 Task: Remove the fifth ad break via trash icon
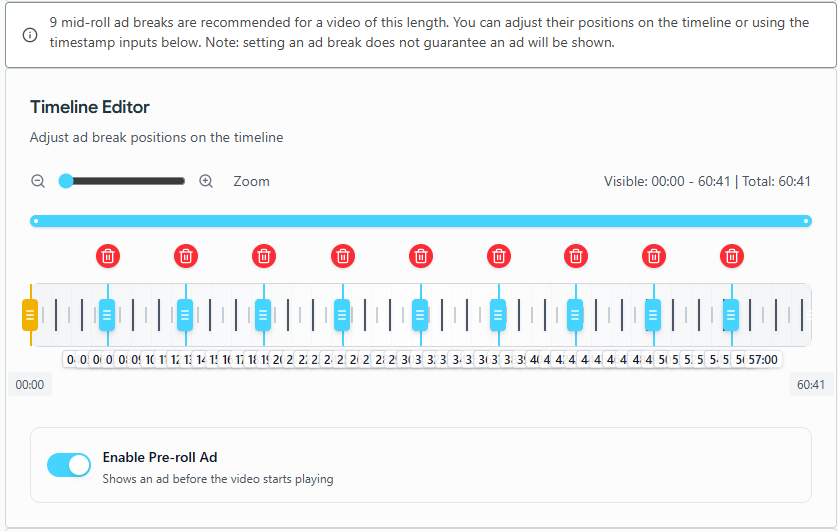(x=421, y=256)
